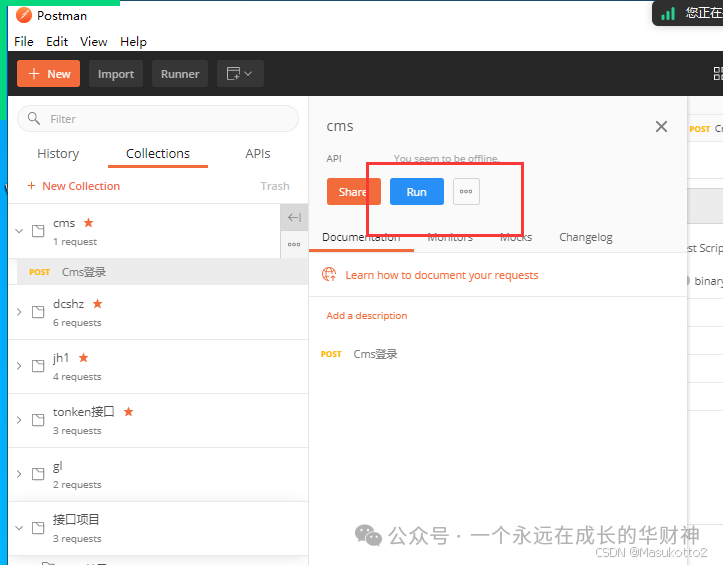Click the 接口项目 collection folder icon
The height and width of the screenshot is (565, 723).
coord(38,528)
